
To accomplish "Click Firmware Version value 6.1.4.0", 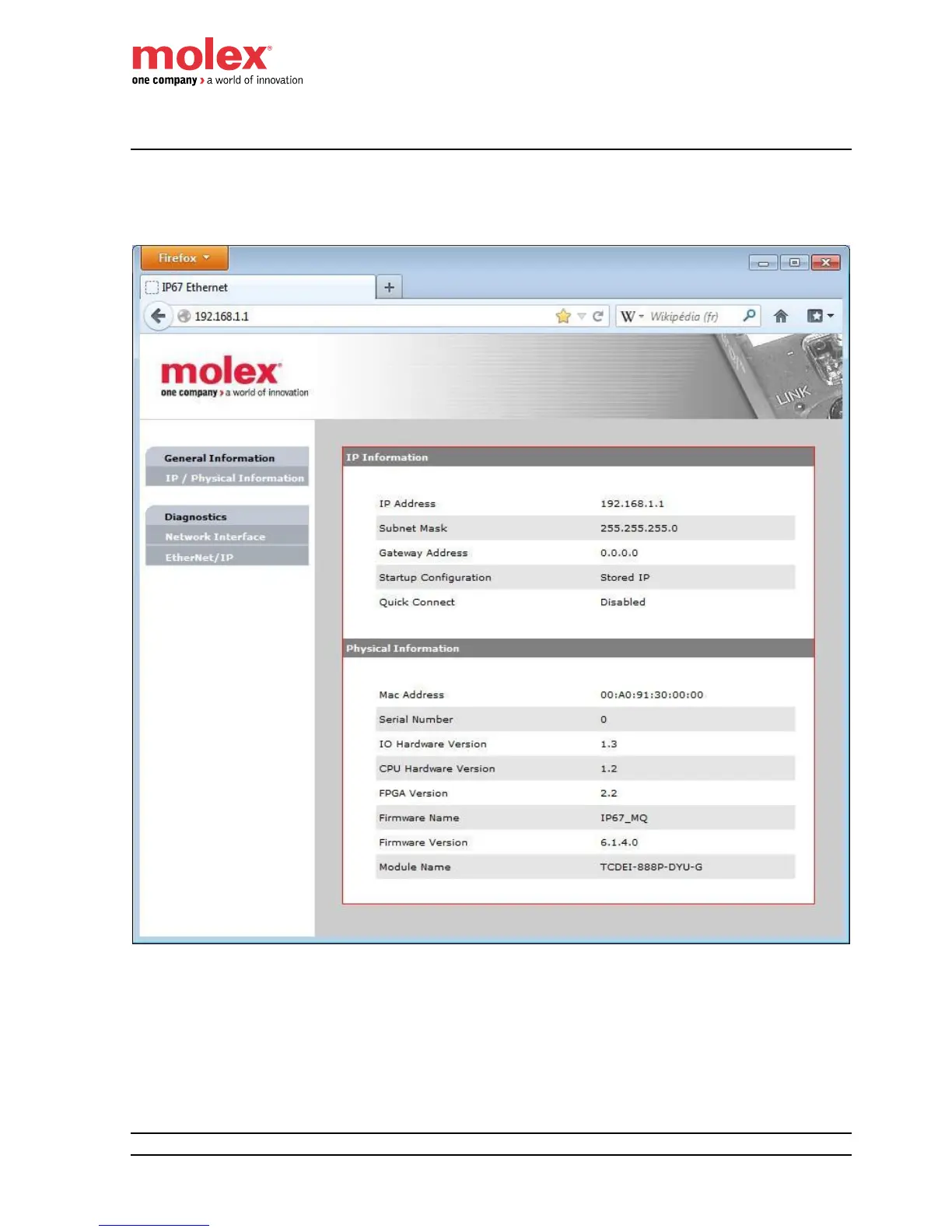I will pos(619,842).
